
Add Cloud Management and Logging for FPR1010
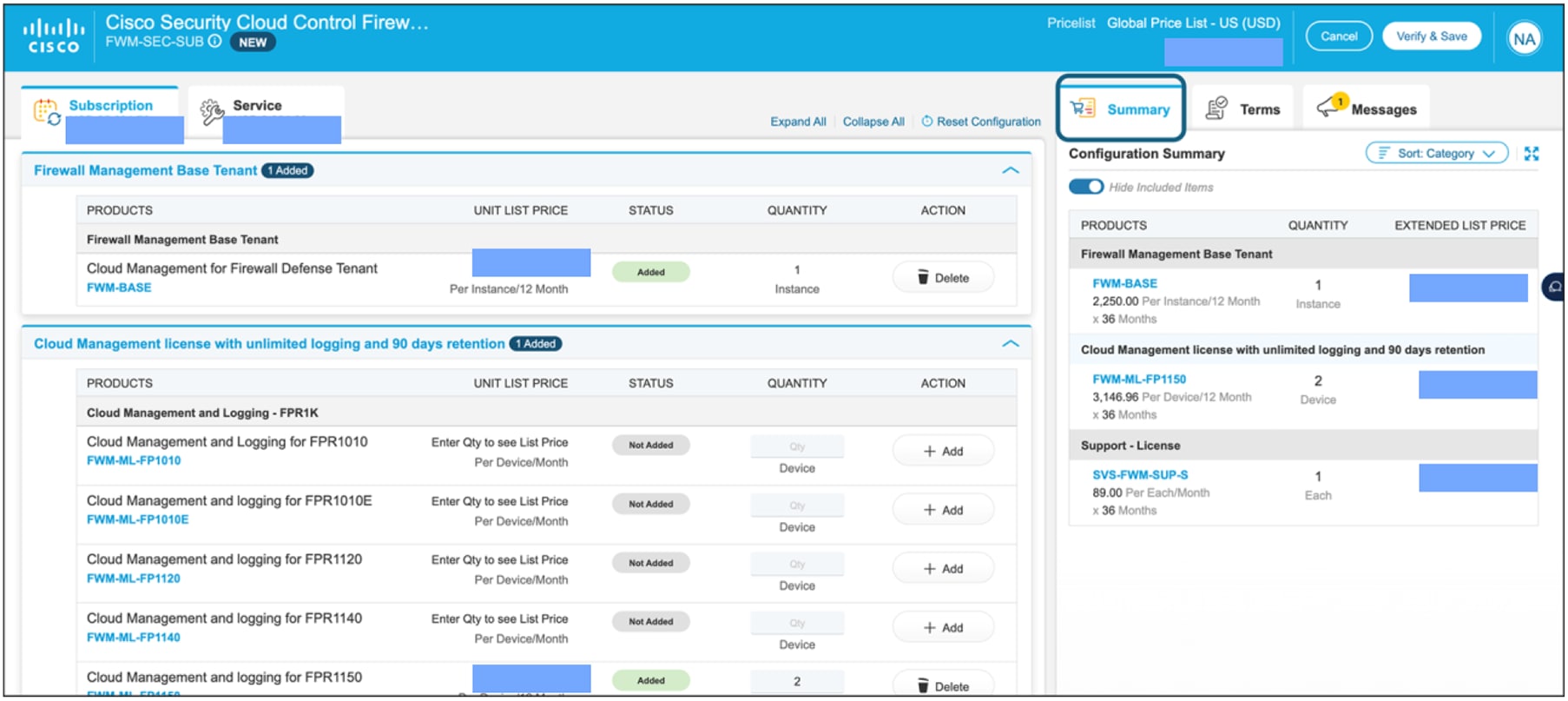(x=943, y=452)
